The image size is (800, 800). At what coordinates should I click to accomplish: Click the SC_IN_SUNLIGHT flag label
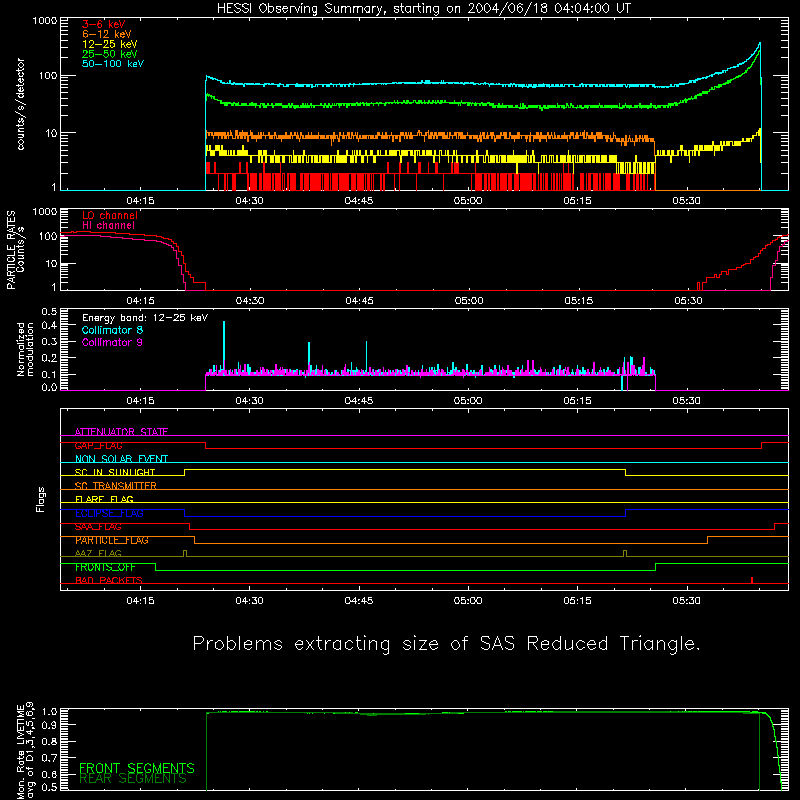point(115,472)
